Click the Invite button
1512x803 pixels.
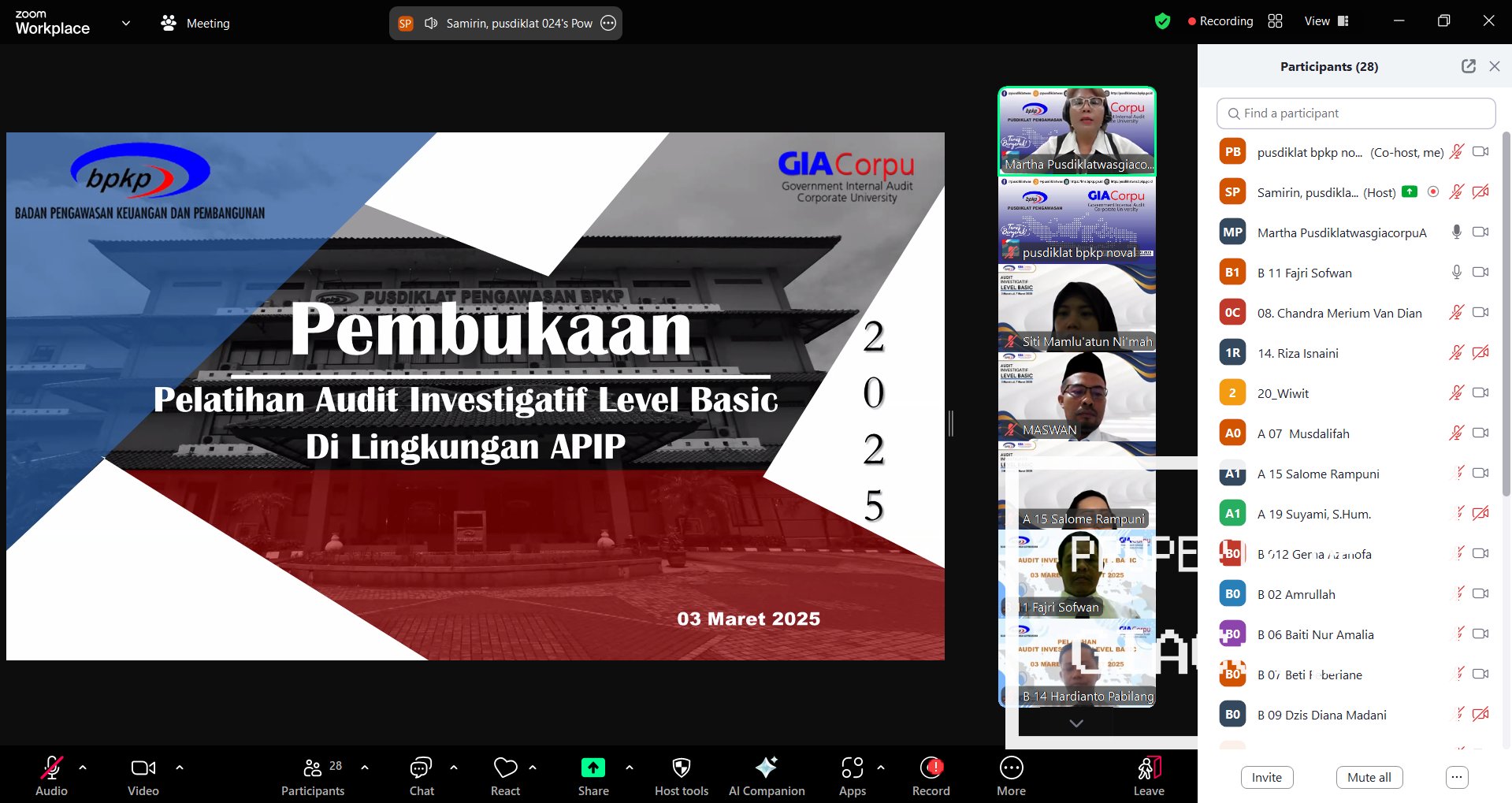point(1266,777)
